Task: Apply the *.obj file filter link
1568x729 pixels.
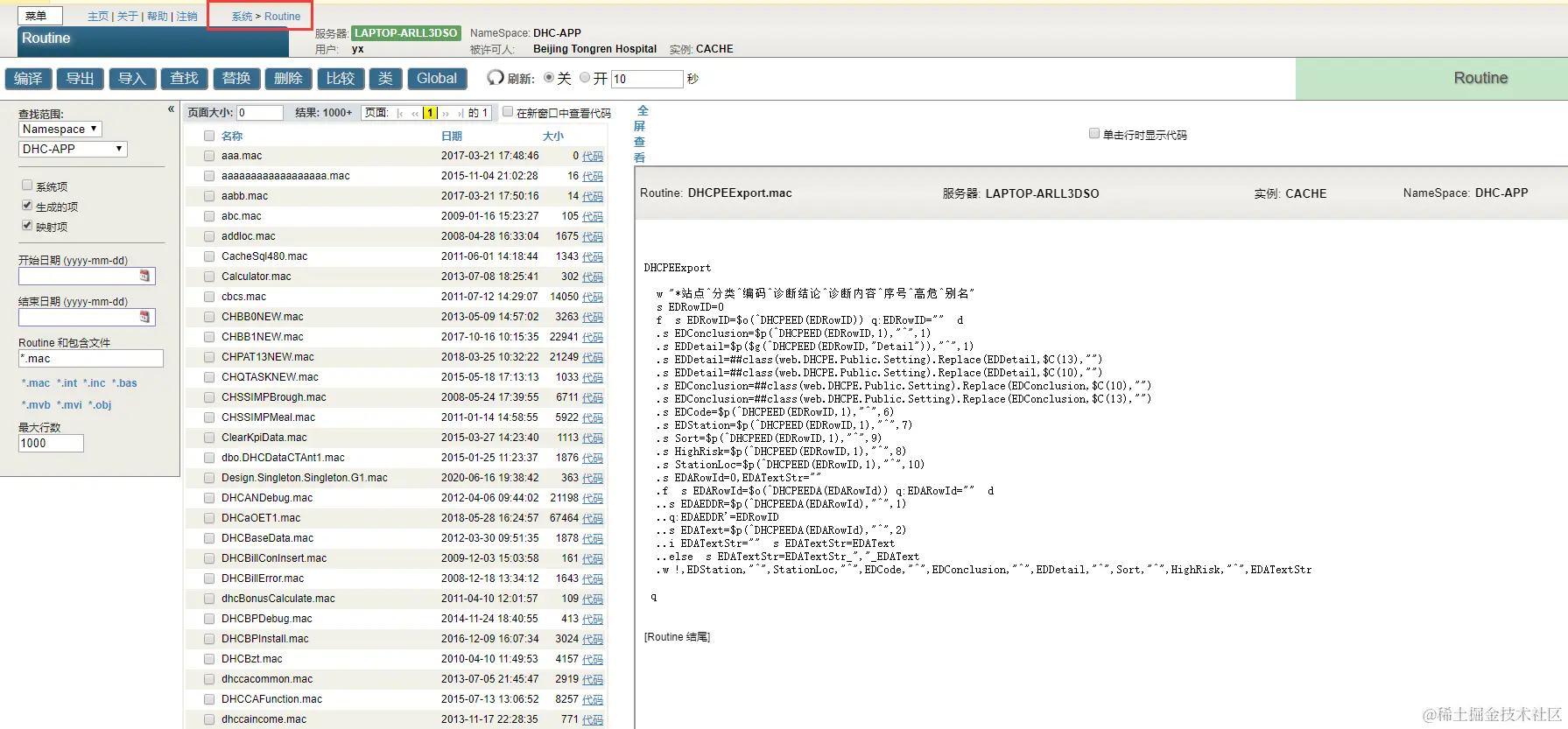Action: click(x=99, y=405)
